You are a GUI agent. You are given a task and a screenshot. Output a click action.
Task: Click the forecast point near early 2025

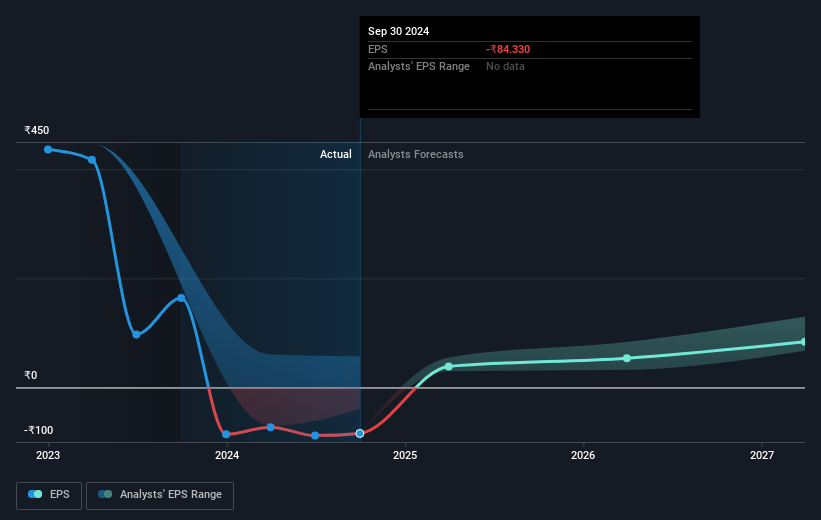pyautogui.click(x=449, y=367)
